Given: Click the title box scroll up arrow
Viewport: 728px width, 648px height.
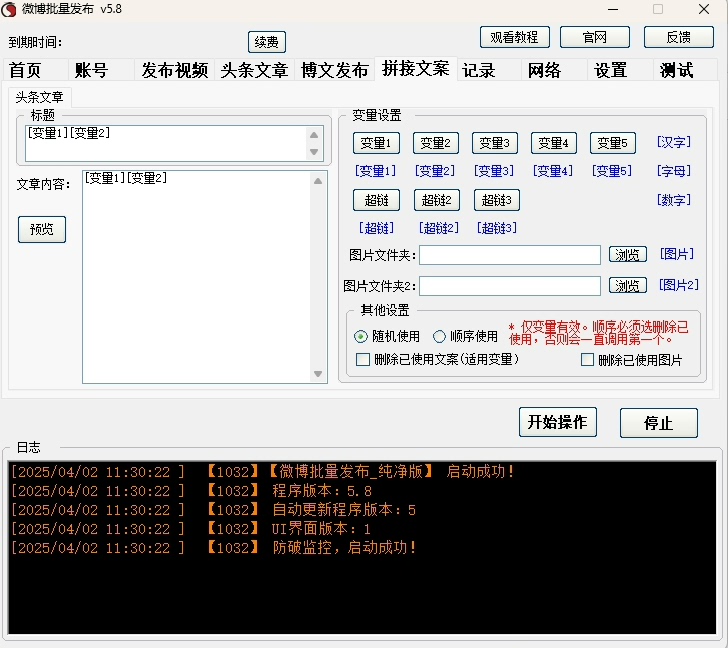Looking at the screenshot, I should coord(314,135).
